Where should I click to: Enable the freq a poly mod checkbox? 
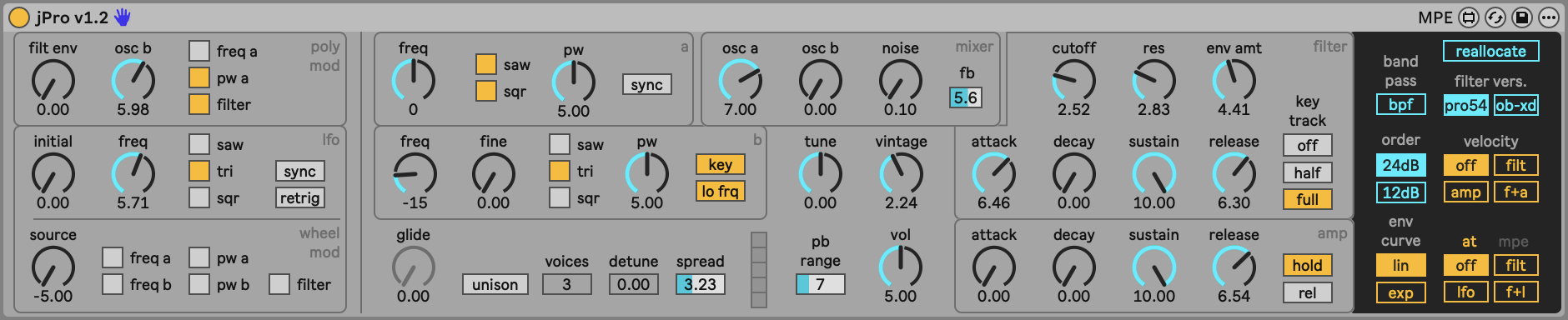[x=199, y=51]
